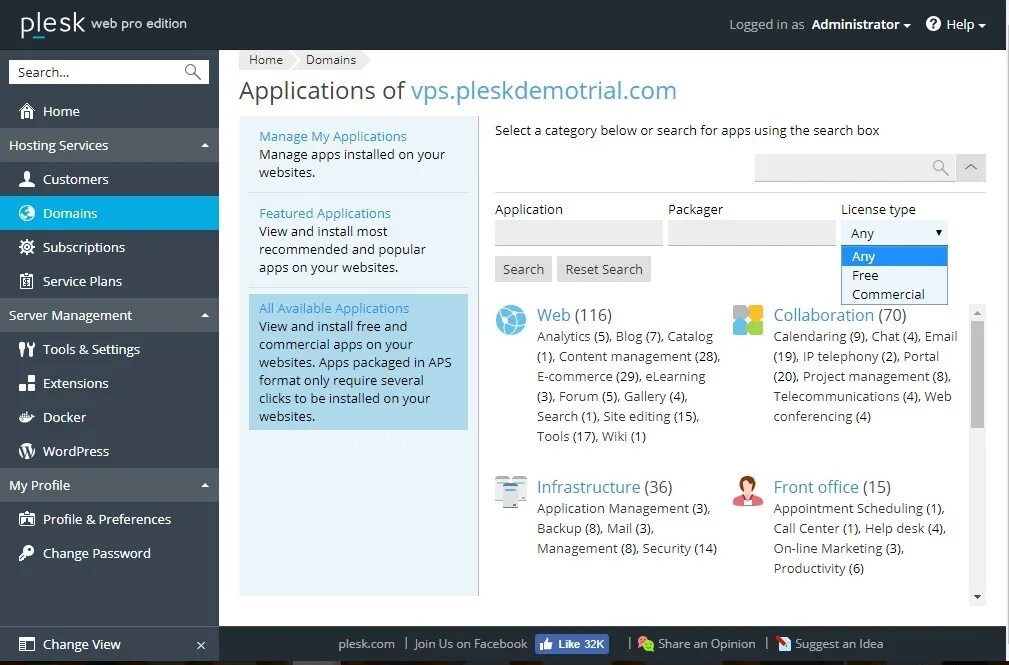Close the Change View bar

click(x=201, y=645)
